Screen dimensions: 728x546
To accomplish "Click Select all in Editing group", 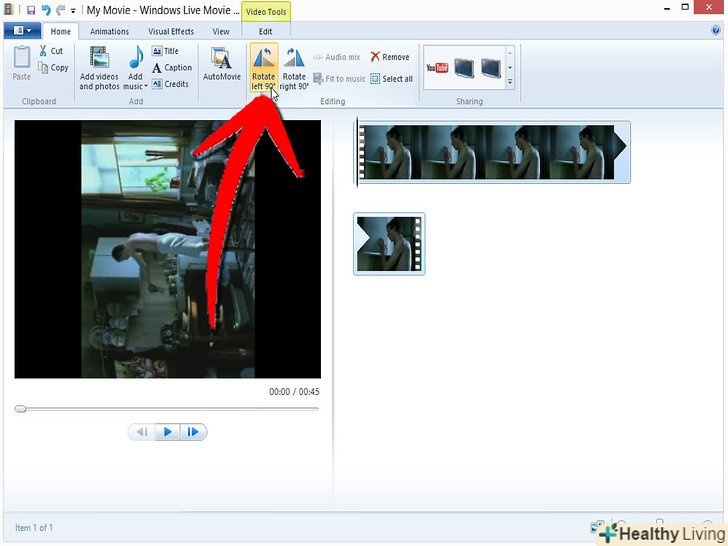I will click(391, 79).
